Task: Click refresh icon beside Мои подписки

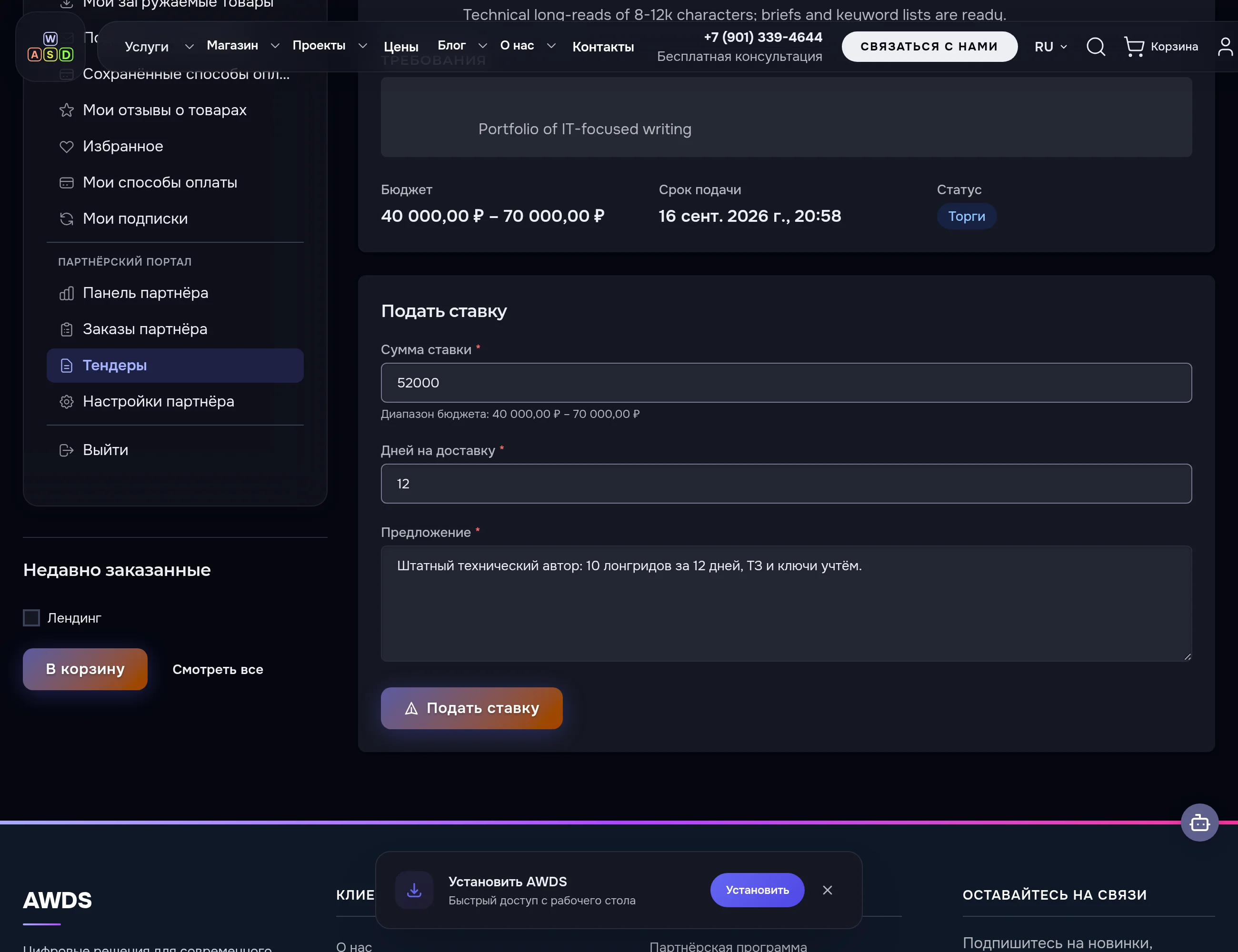Action: [x=66, y=219]
